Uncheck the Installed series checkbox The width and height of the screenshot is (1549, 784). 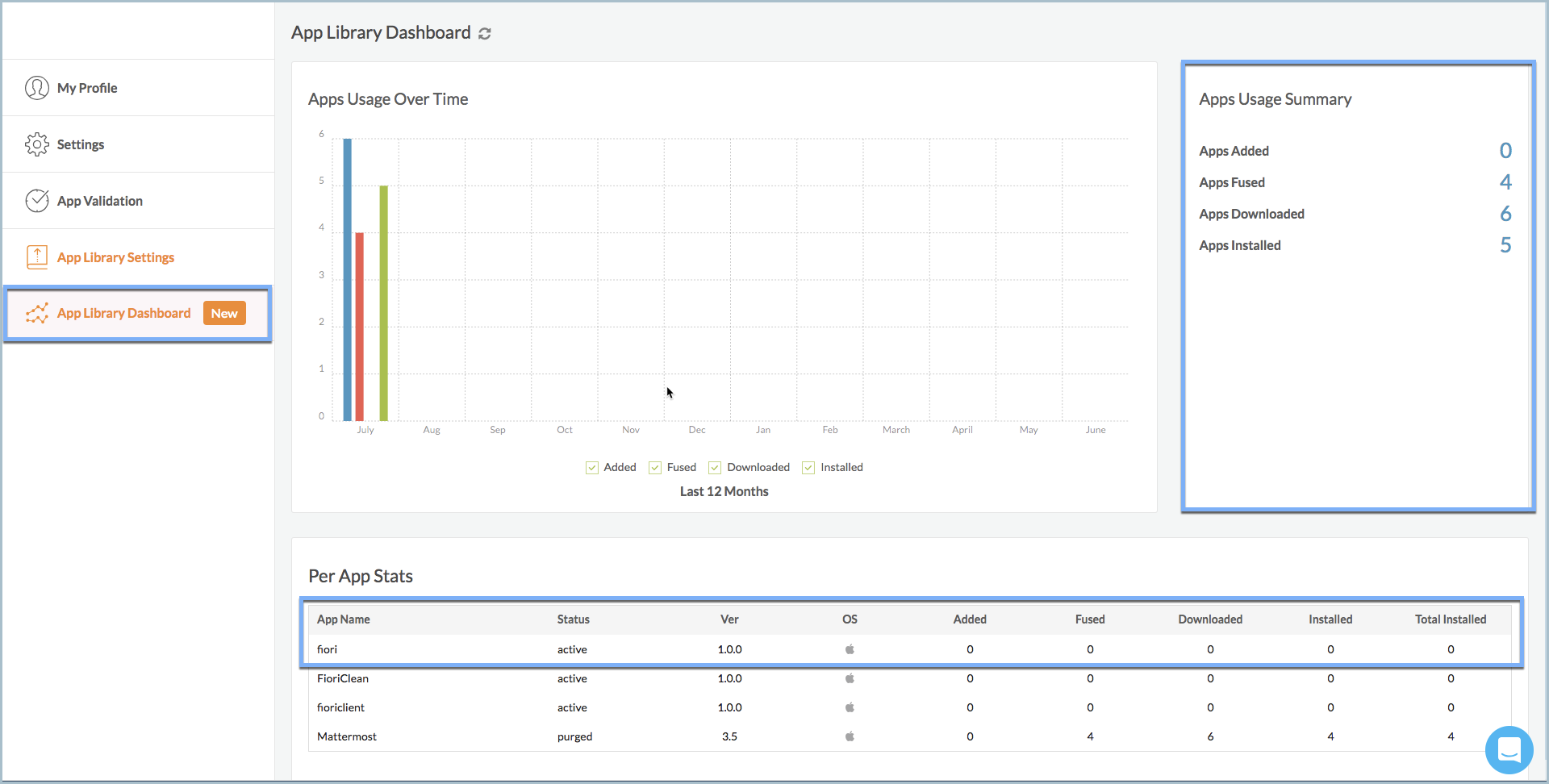point(808,468)
